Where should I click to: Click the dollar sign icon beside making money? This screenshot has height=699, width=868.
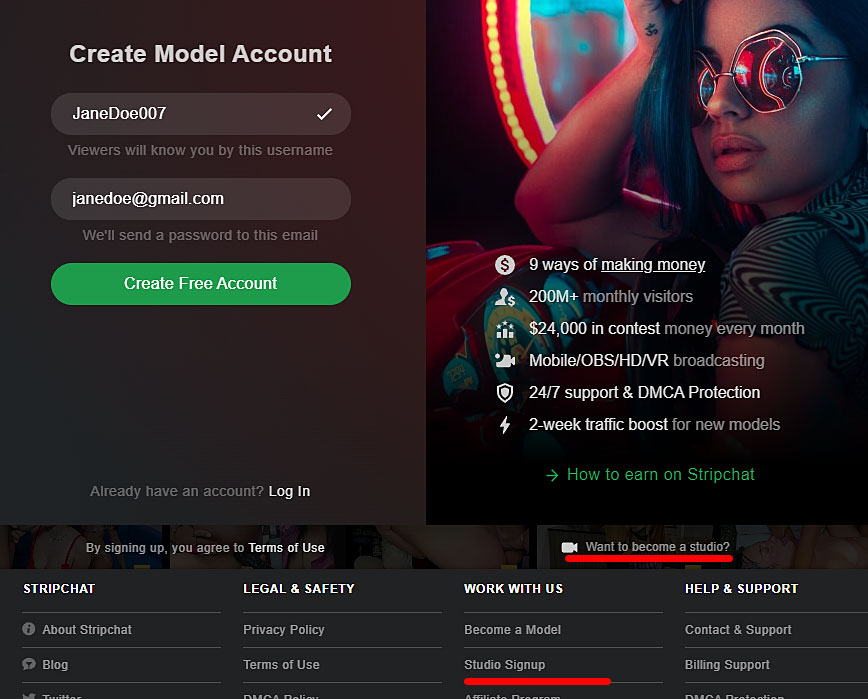pos(504,265)
